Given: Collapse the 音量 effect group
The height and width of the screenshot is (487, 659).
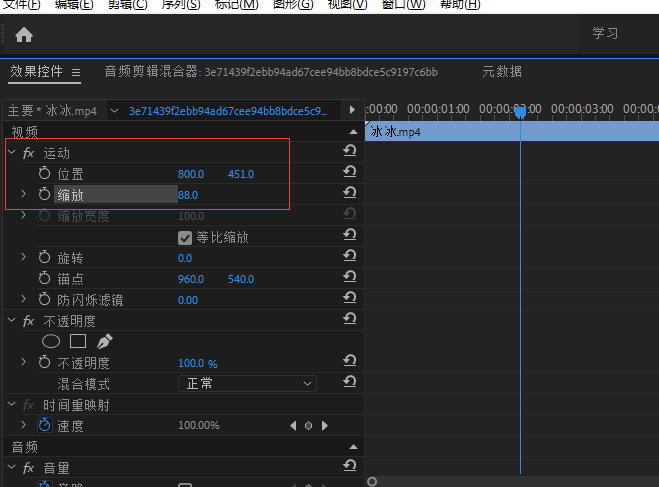Looking at the screenshot, I should 12,467.
